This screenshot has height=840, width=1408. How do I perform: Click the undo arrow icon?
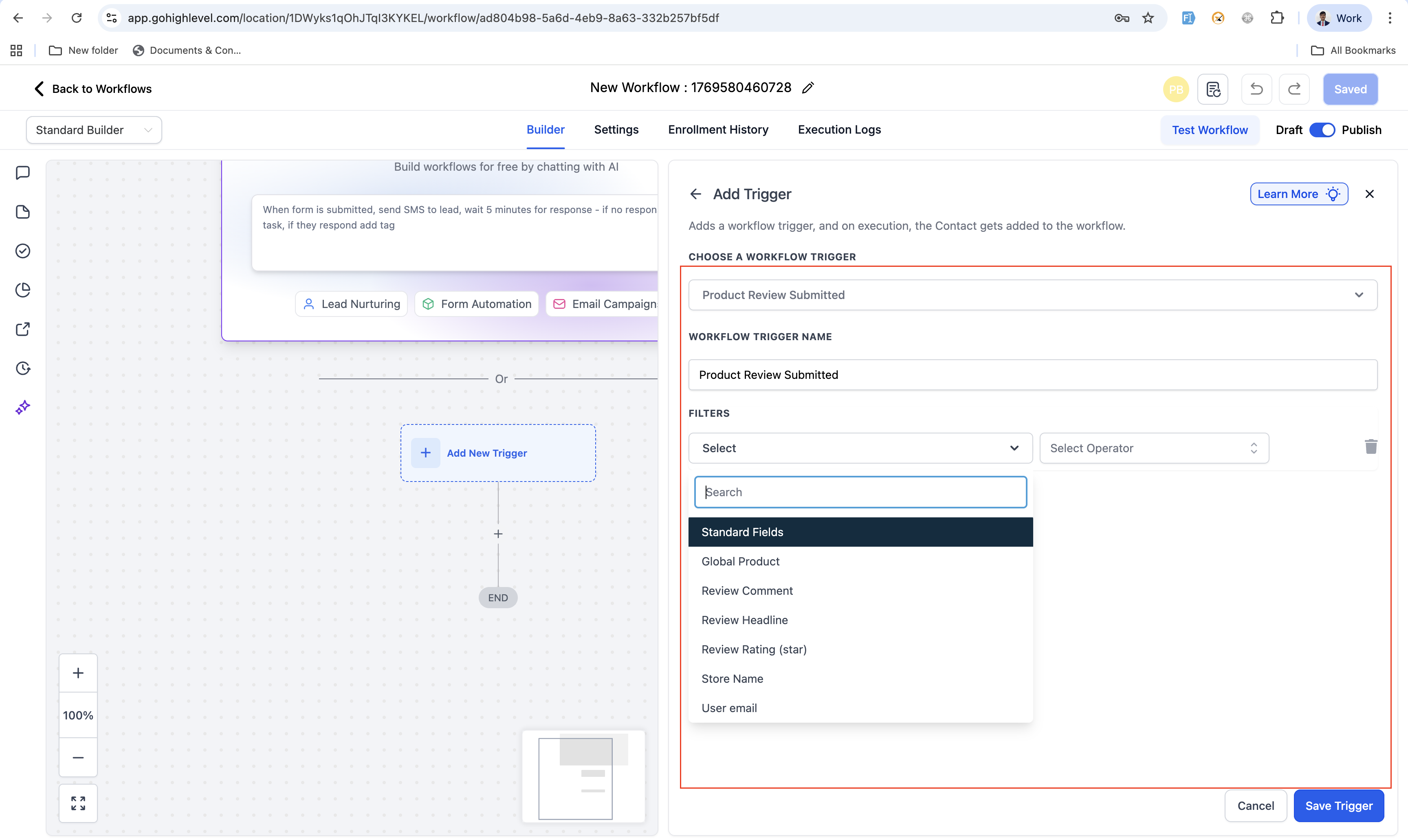pos(1256,89)
